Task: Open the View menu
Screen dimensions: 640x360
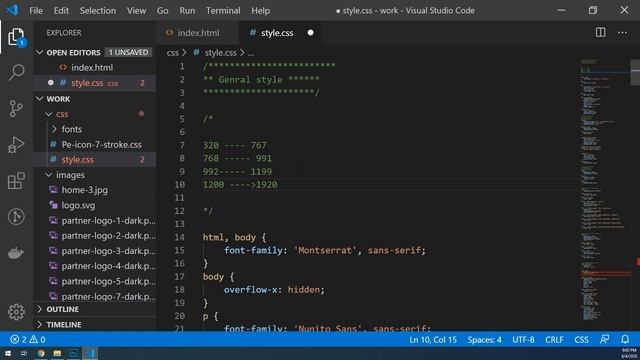Action: (136, 11)
